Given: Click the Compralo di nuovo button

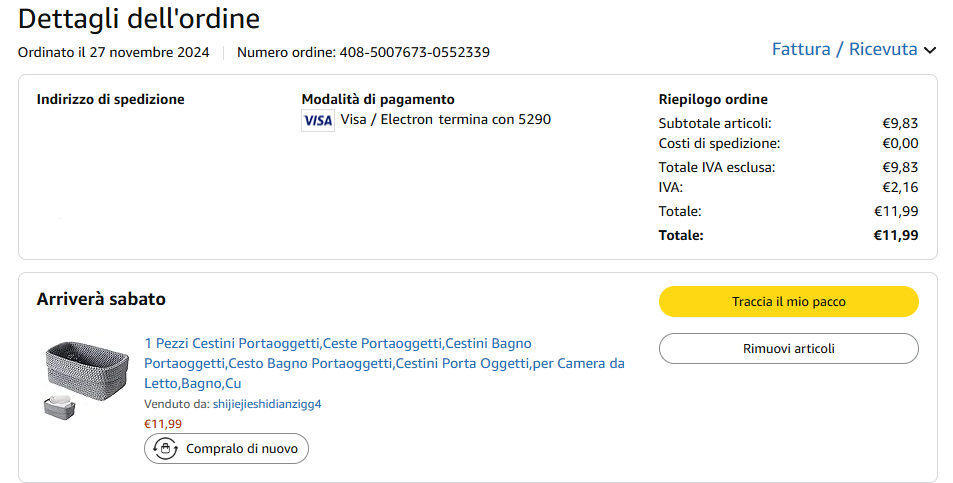Looking at the screenshot, I should (x=227, y=449).
